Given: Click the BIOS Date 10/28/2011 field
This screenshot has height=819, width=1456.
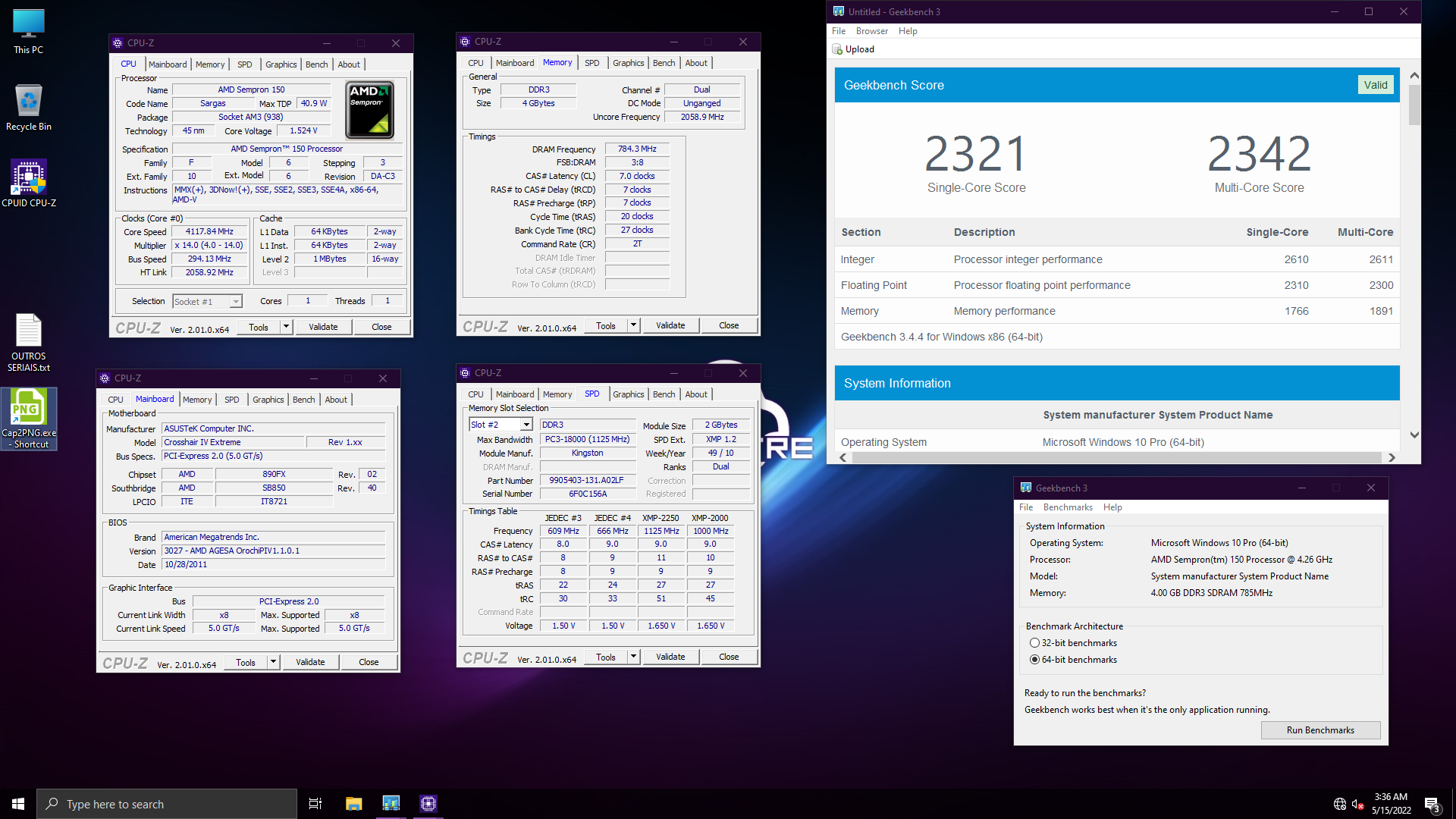Looking at the screenshot, I should pyautogui.click(x=274, y=564).
